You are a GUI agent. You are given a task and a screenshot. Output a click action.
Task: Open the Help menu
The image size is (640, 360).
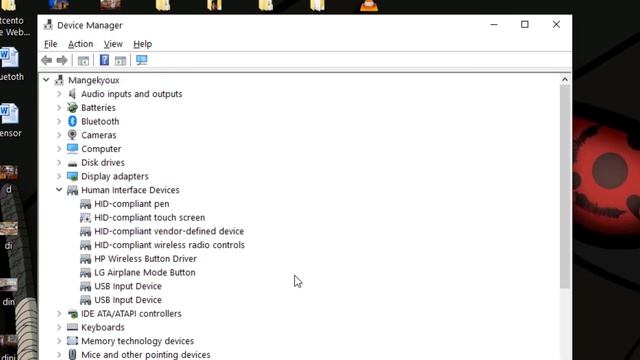click(142, 44)
